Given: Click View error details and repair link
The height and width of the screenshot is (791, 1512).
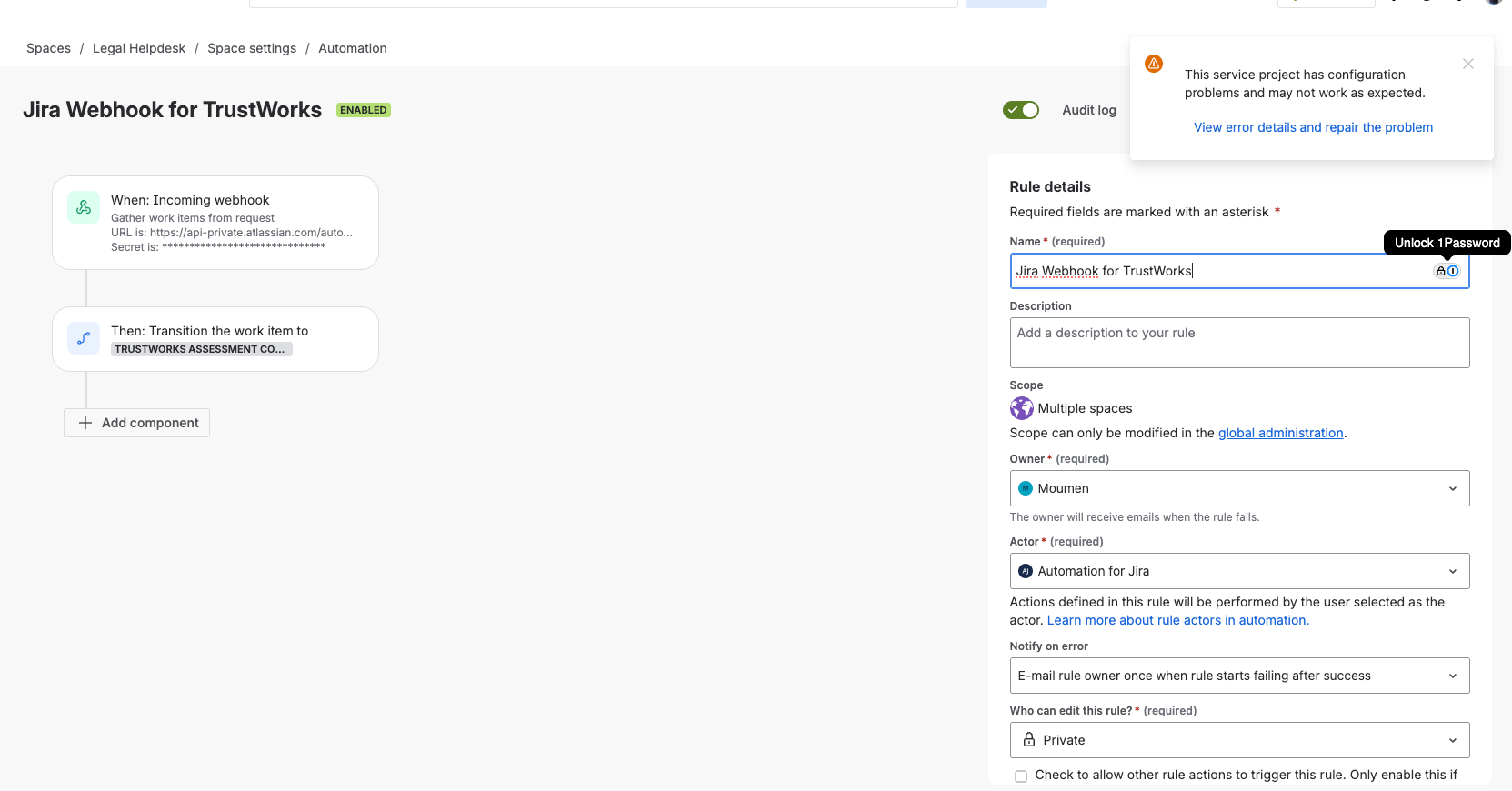Looking at the screenshot, I should [1313, 127].
